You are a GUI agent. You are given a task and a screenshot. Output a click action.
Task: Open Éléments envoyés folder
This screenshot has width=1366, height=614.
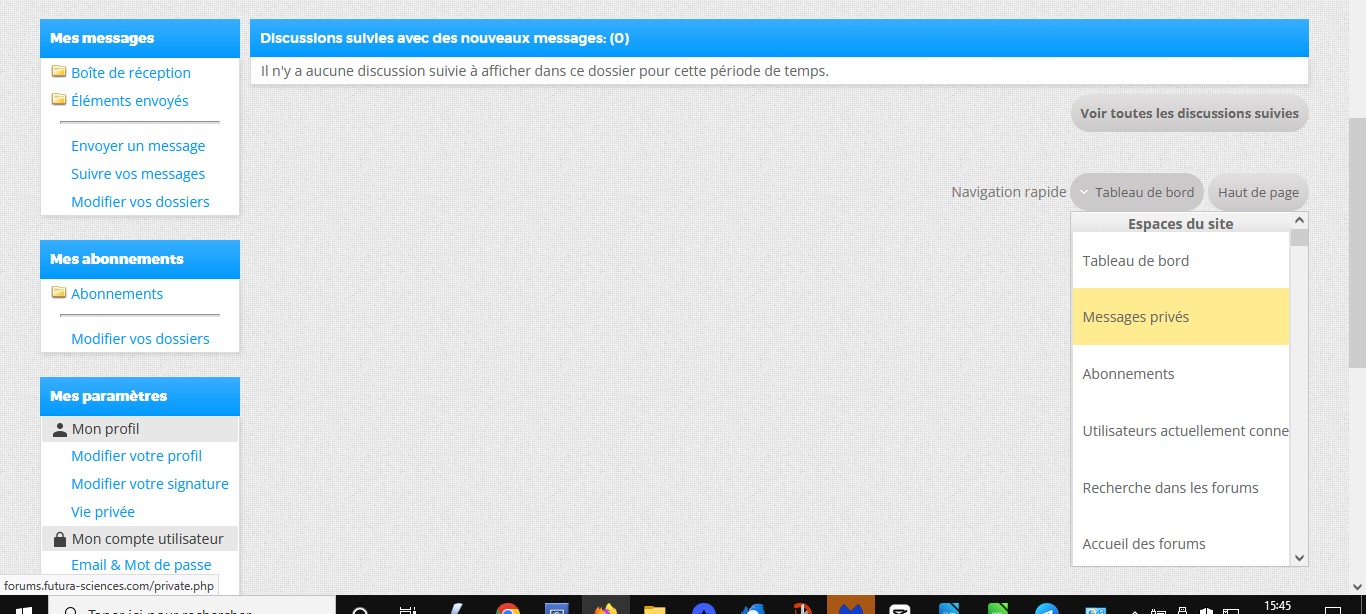pos(130,100)
